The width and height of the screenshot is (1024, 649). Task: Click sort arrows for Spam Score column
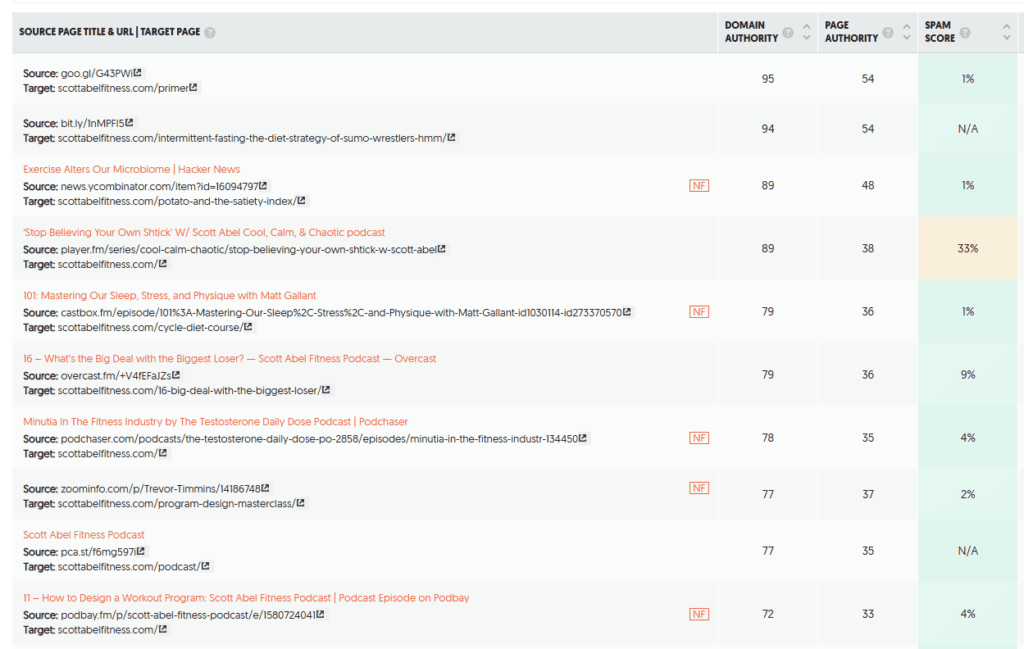click(1006, 33)
